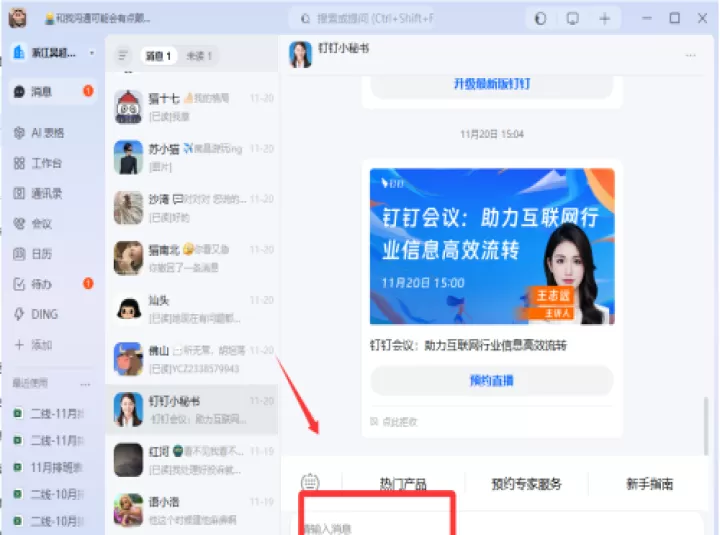The width and height of the screenshot is (720, 535).
Task: Click the plus icon in title bar
Action: (x=605, y=18)
